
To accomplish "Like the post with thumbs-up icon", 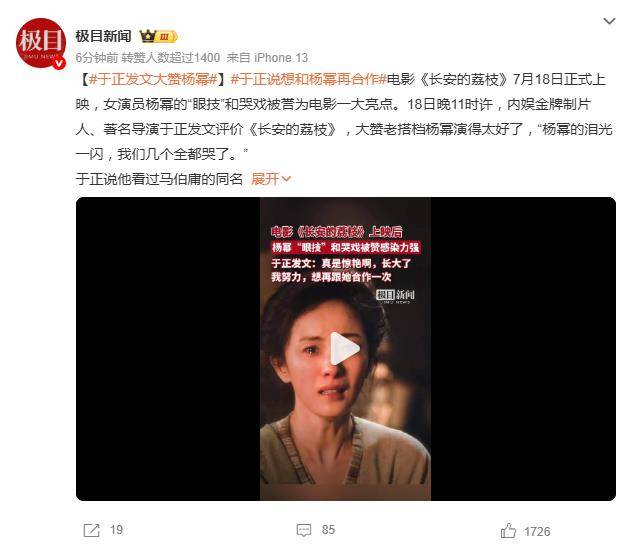I will (508, 530).
